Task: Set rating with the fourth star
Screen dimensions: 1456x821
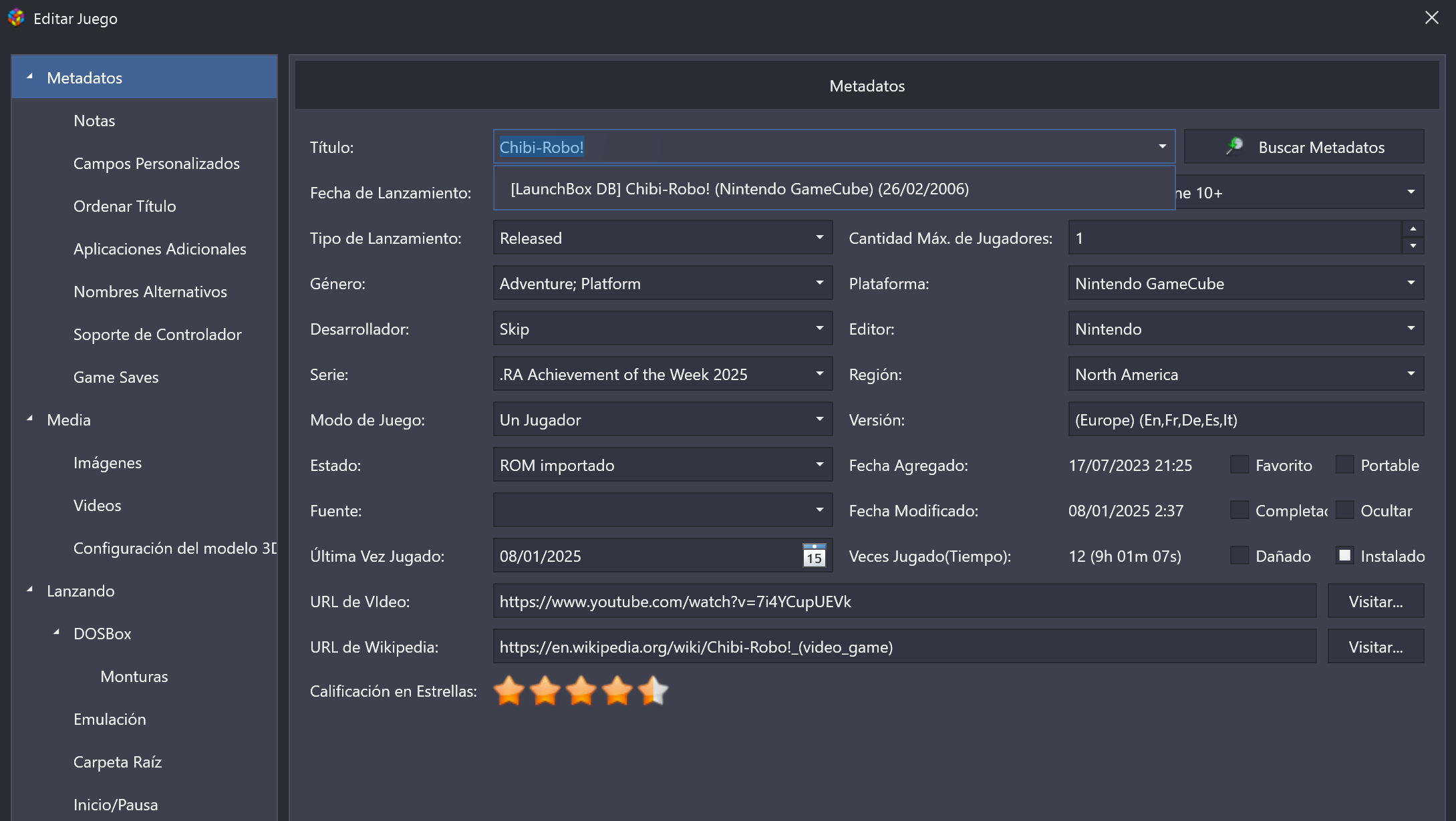Action: pos(617,691)
